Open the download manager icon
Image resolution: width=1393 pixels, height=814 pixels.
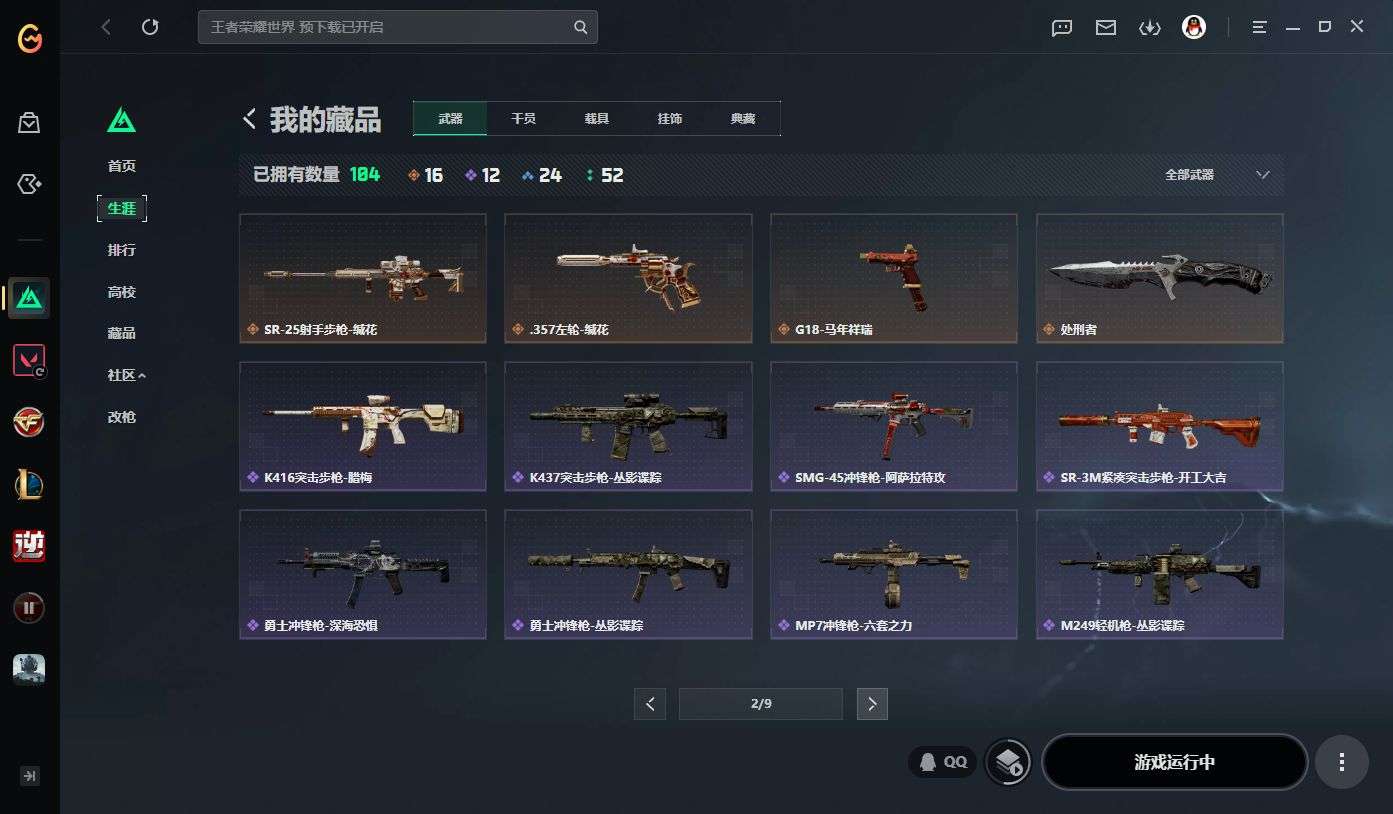pyautogui.click(x=1150, y=28)
